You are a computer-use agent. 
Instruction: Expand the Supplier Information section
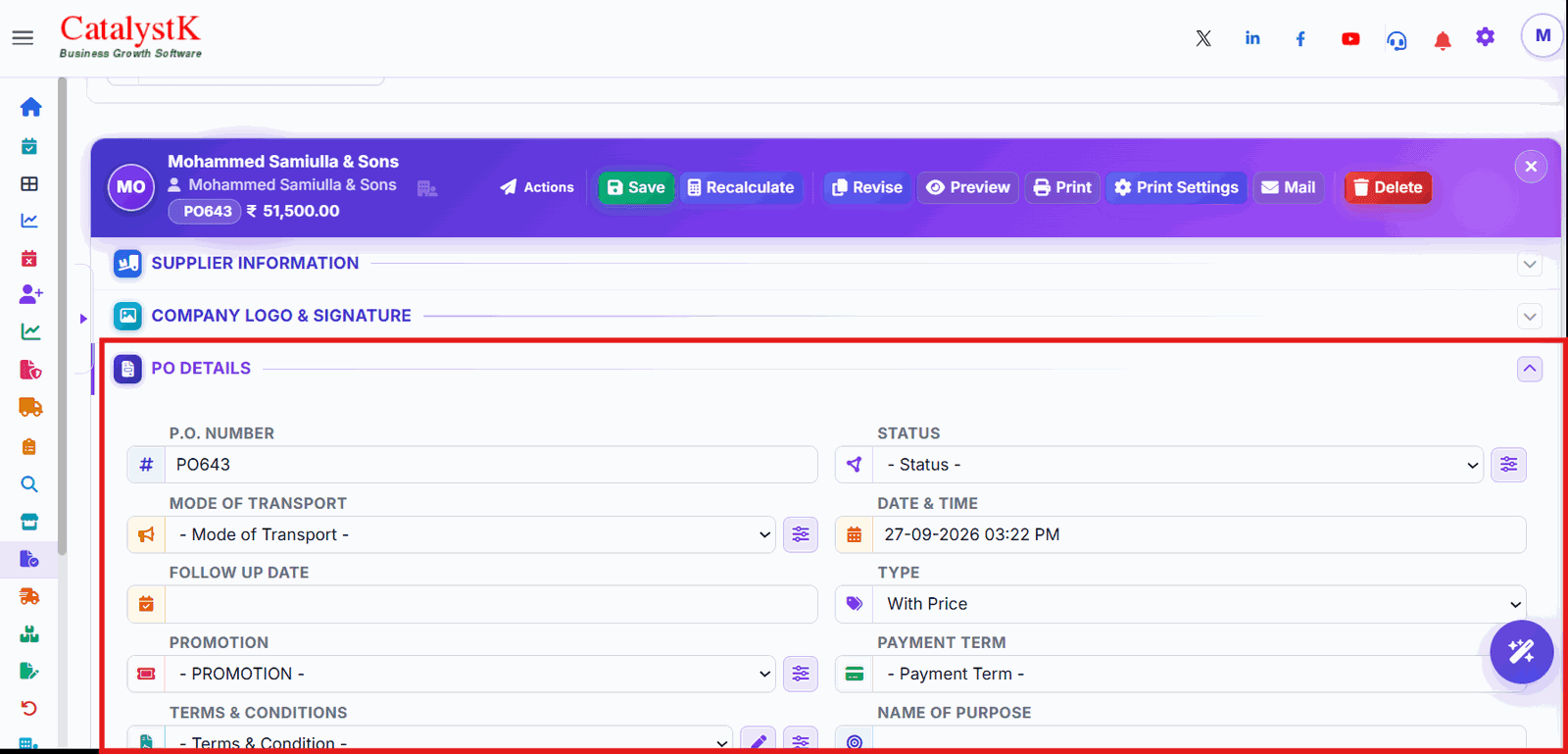(x=1530, y=264)
